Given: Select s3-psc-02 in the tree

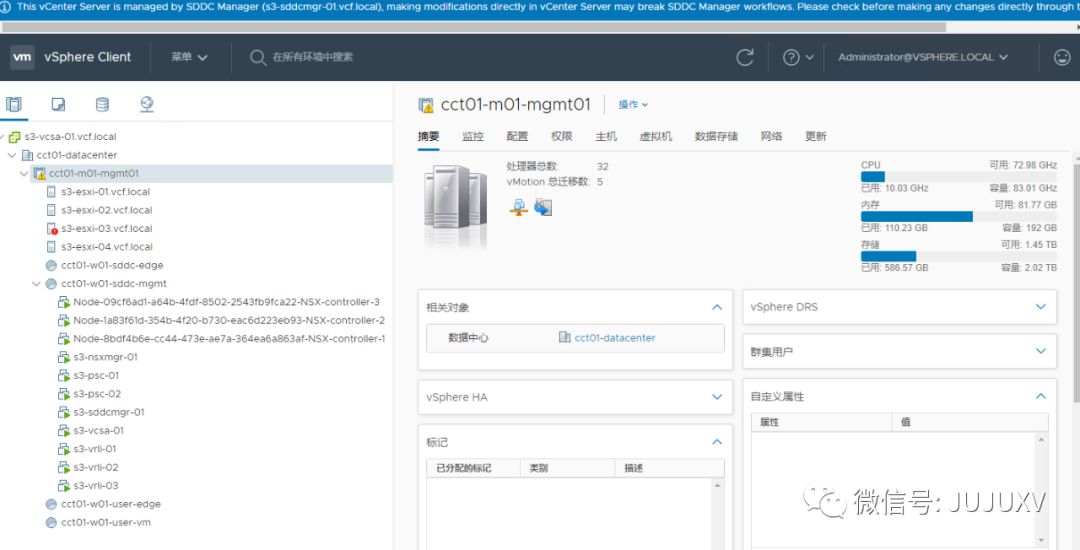Looking at the screenshot, I should click(x=97, y=394).
